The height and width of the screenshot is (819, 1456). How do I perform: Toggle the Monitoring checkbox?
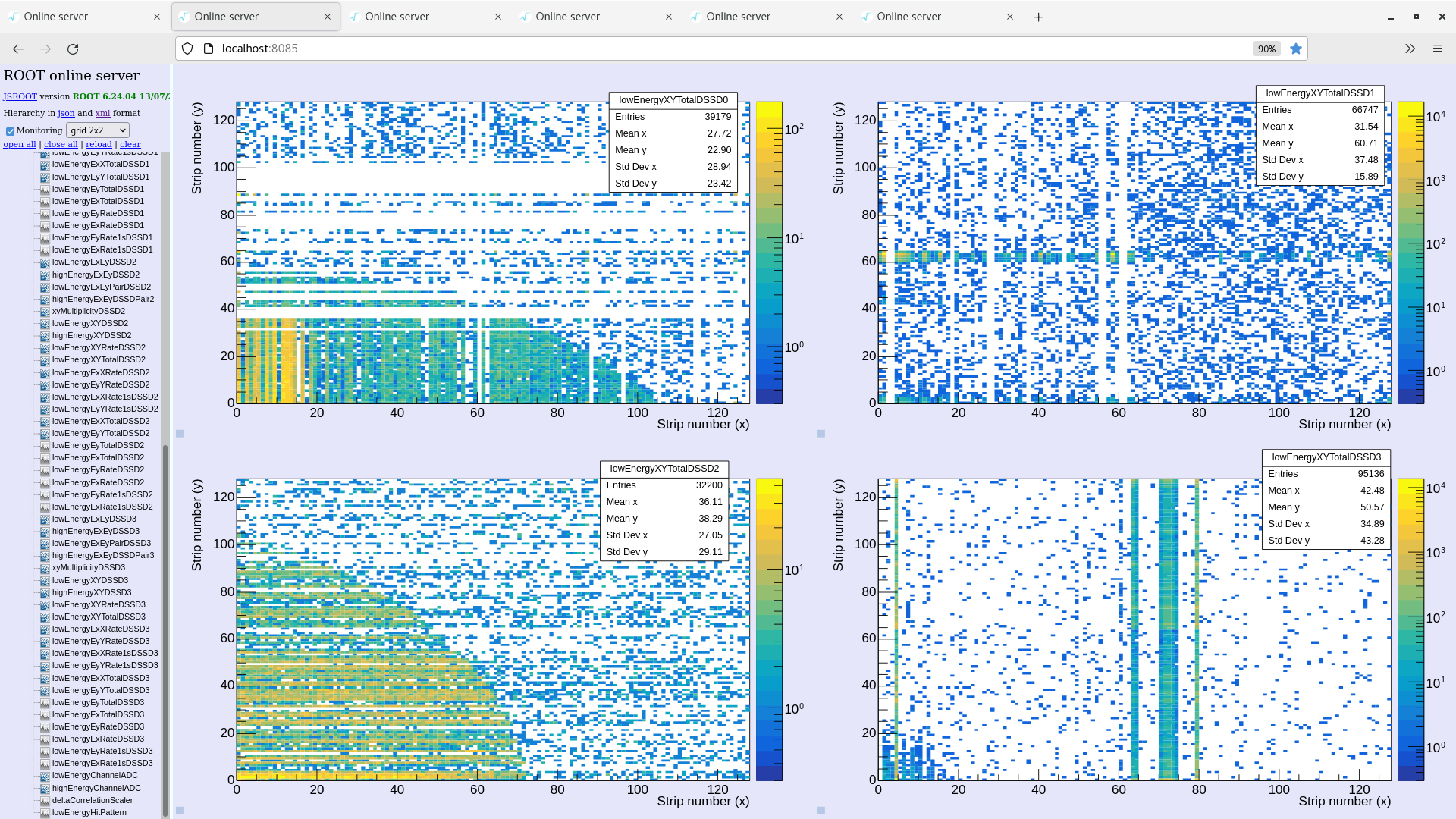click(10, 131)
